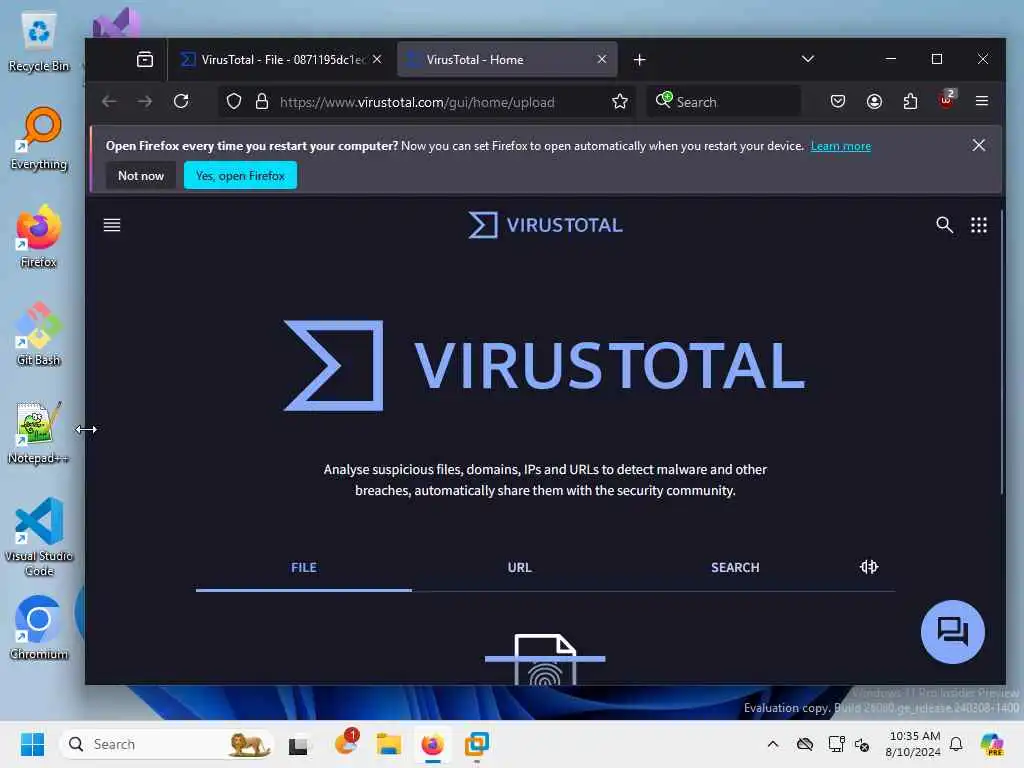Click Yes, open Firefox button
Image resolution: width=1024 pixels, height=768 pixels.
240,176
